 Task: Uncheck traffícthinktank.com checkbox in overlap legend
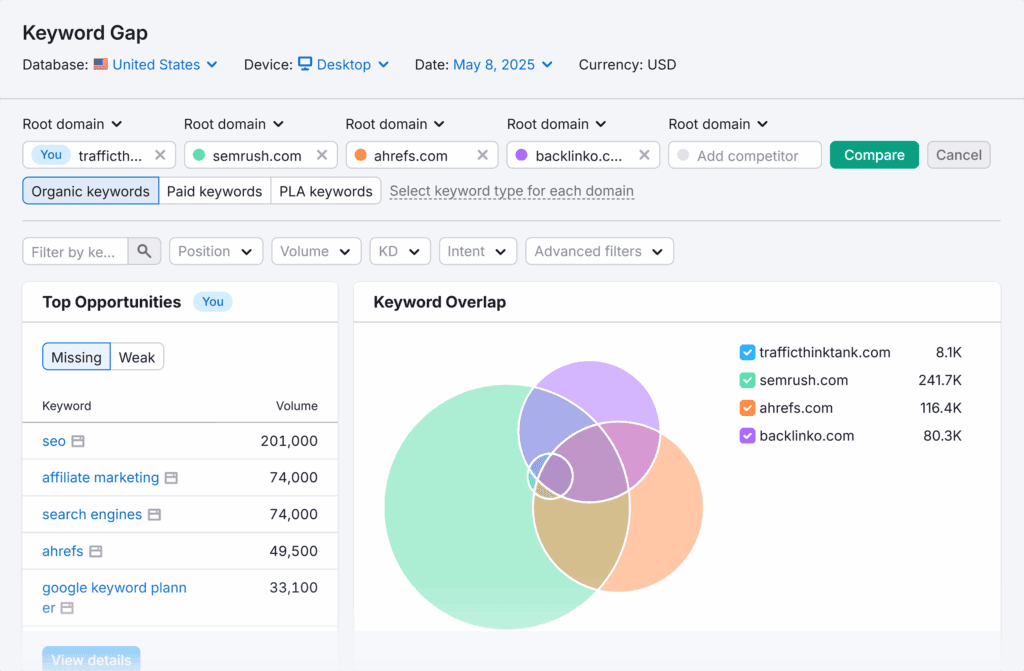[x=747, y=352]
